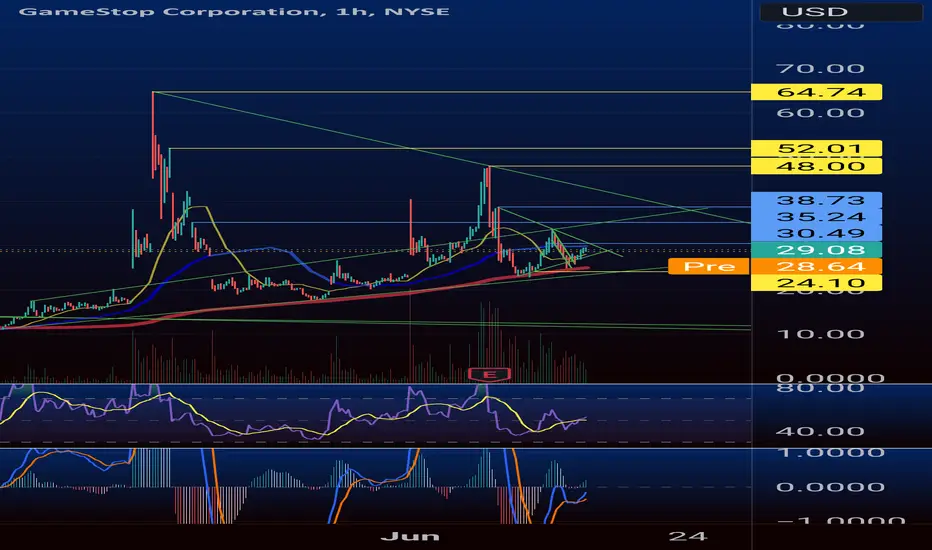Select the 52.01 price label
The width and height of the screenshot is (932, 550).
click(817, 149)
